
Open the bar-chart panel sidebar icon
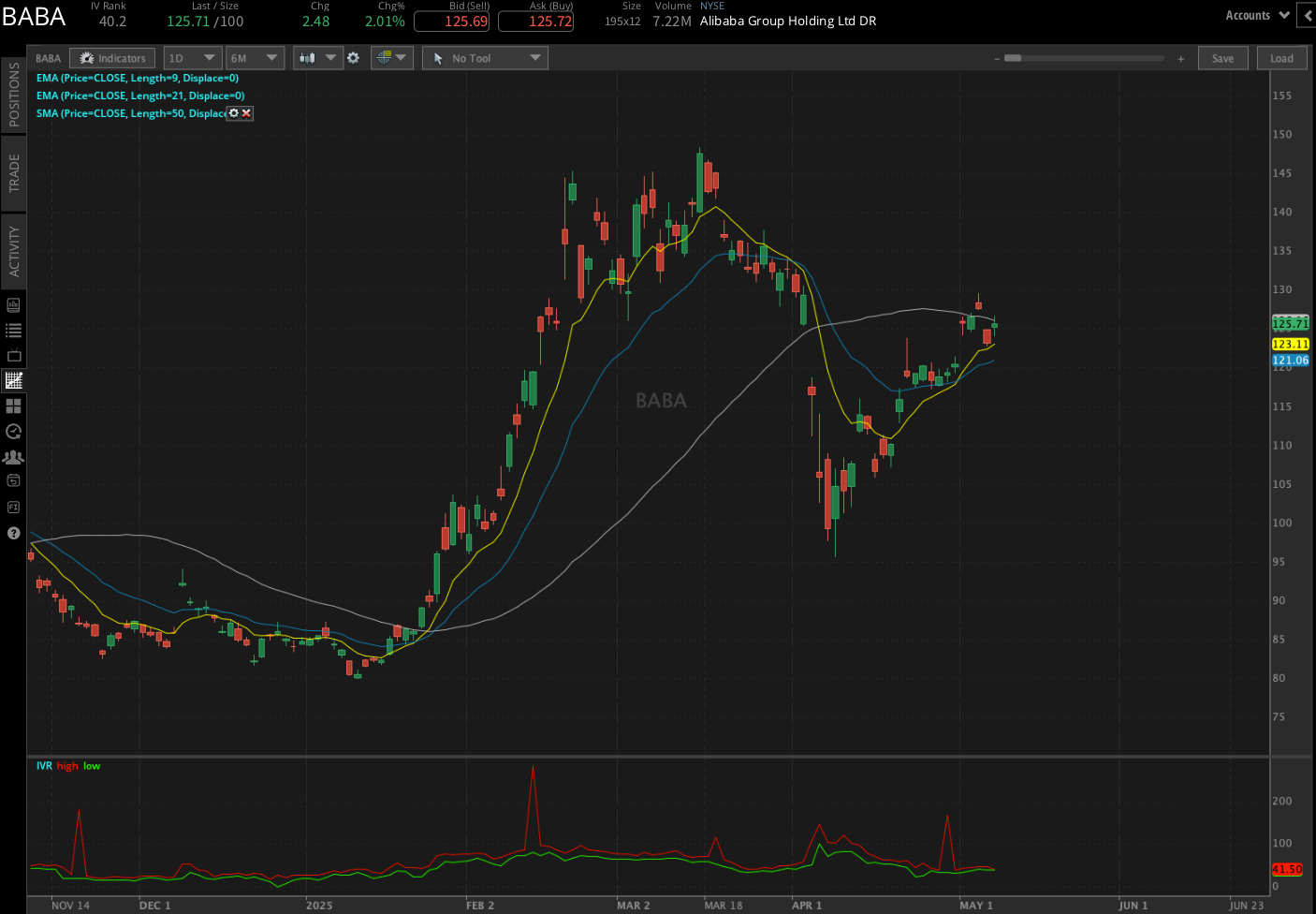(x=13, y=304)
